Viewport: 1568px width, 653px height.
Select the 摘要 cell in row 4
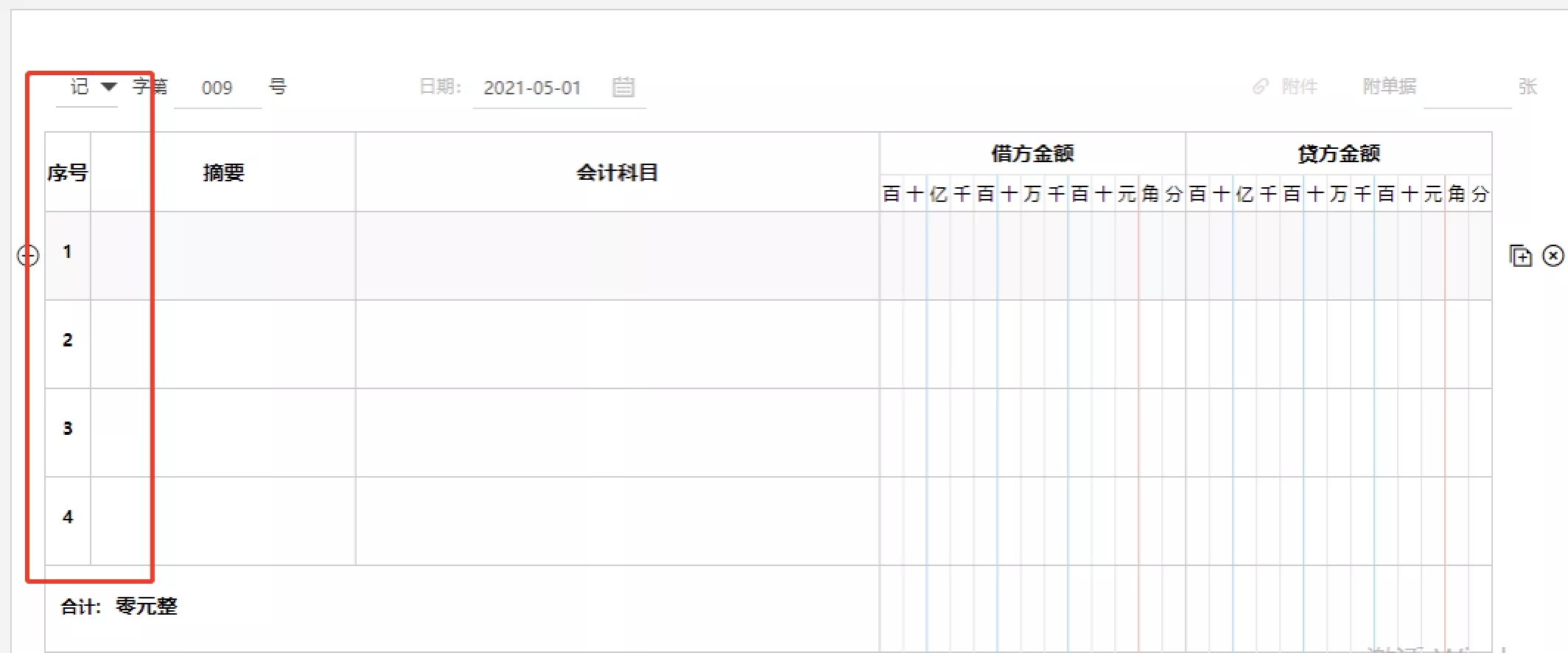(x=223, y=521)
